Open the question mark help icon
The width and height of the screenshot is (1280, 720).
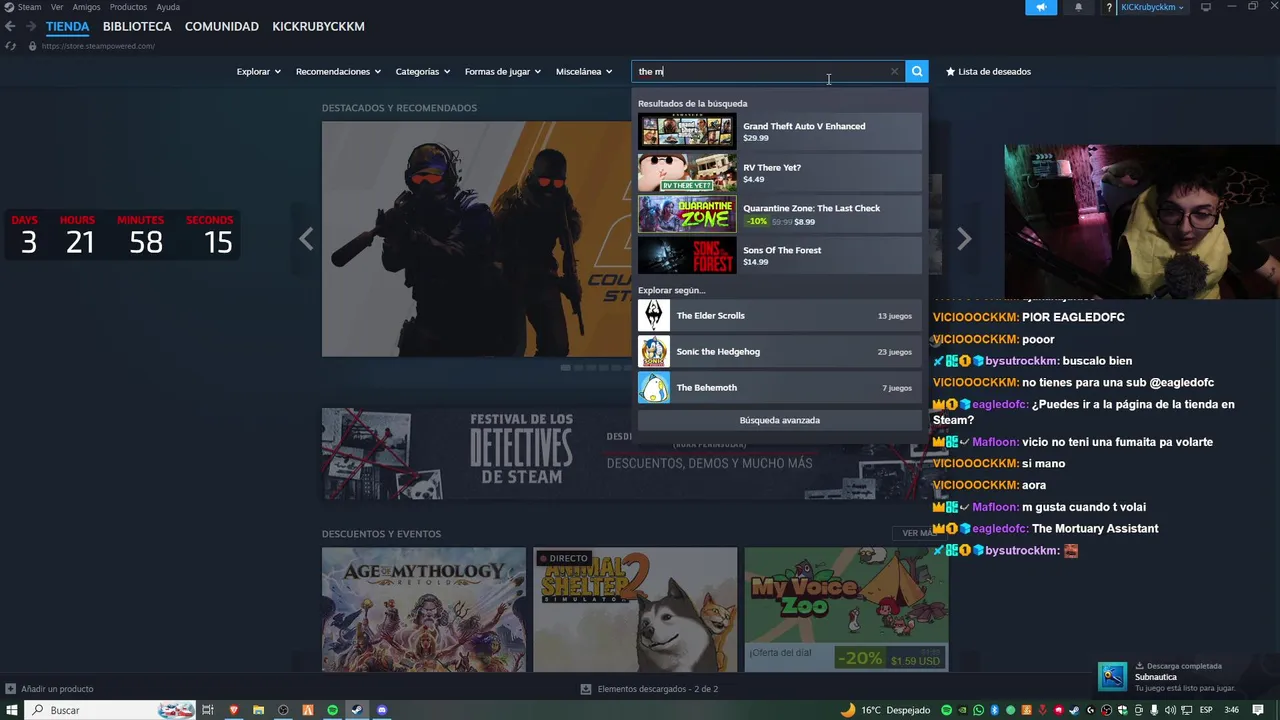(x=1109, y=7)
